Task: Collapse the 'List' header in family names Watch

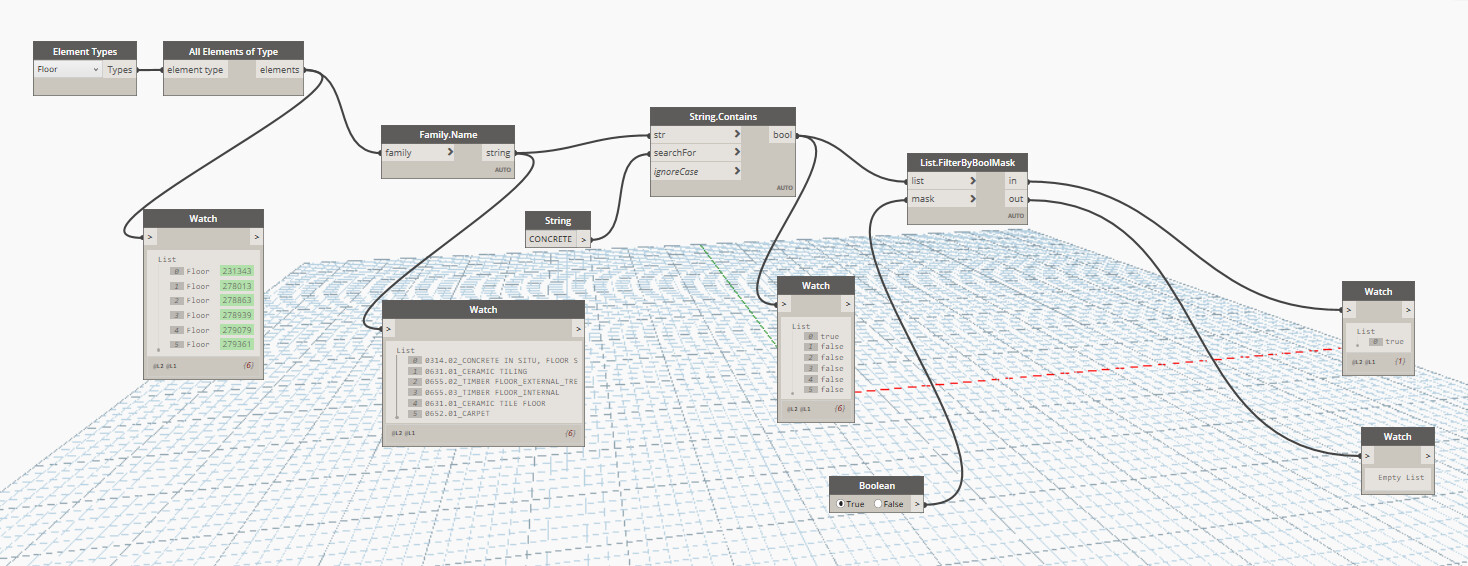Action: pyautogui.click(x=405, y=350)
